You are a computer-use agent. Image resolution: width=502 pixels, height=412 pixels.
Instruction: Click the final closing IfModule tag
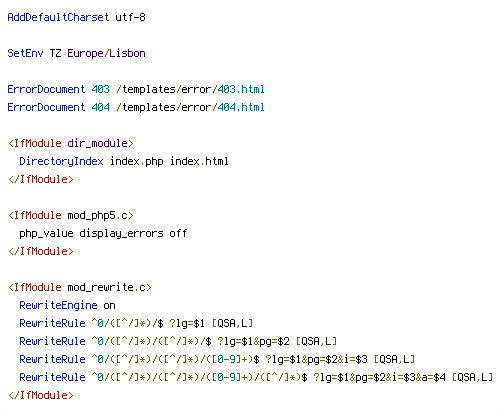[x=41, y=395]
